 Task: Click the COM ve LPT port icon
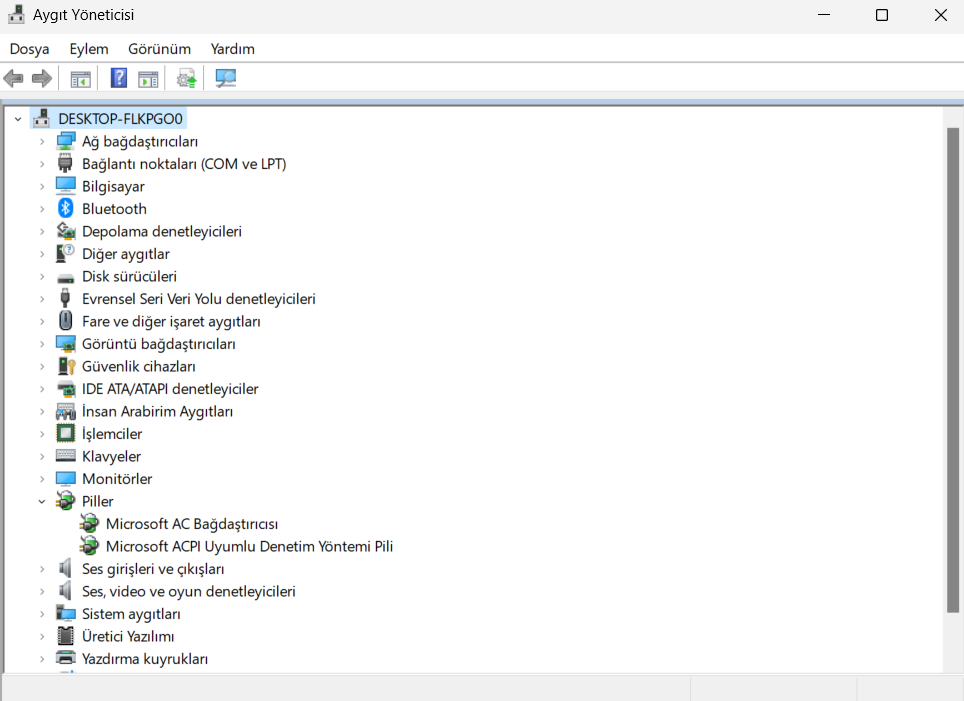click(x=65, y=164)
